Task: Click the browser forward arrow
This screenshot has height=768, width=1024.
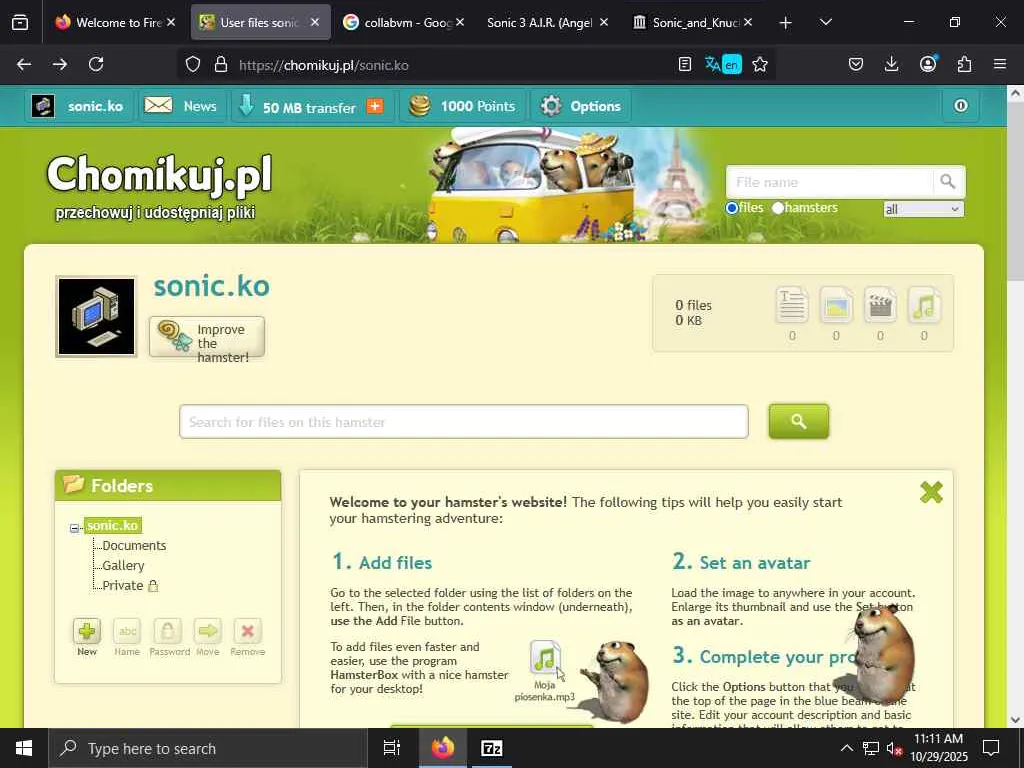Action: click(60, 64)
